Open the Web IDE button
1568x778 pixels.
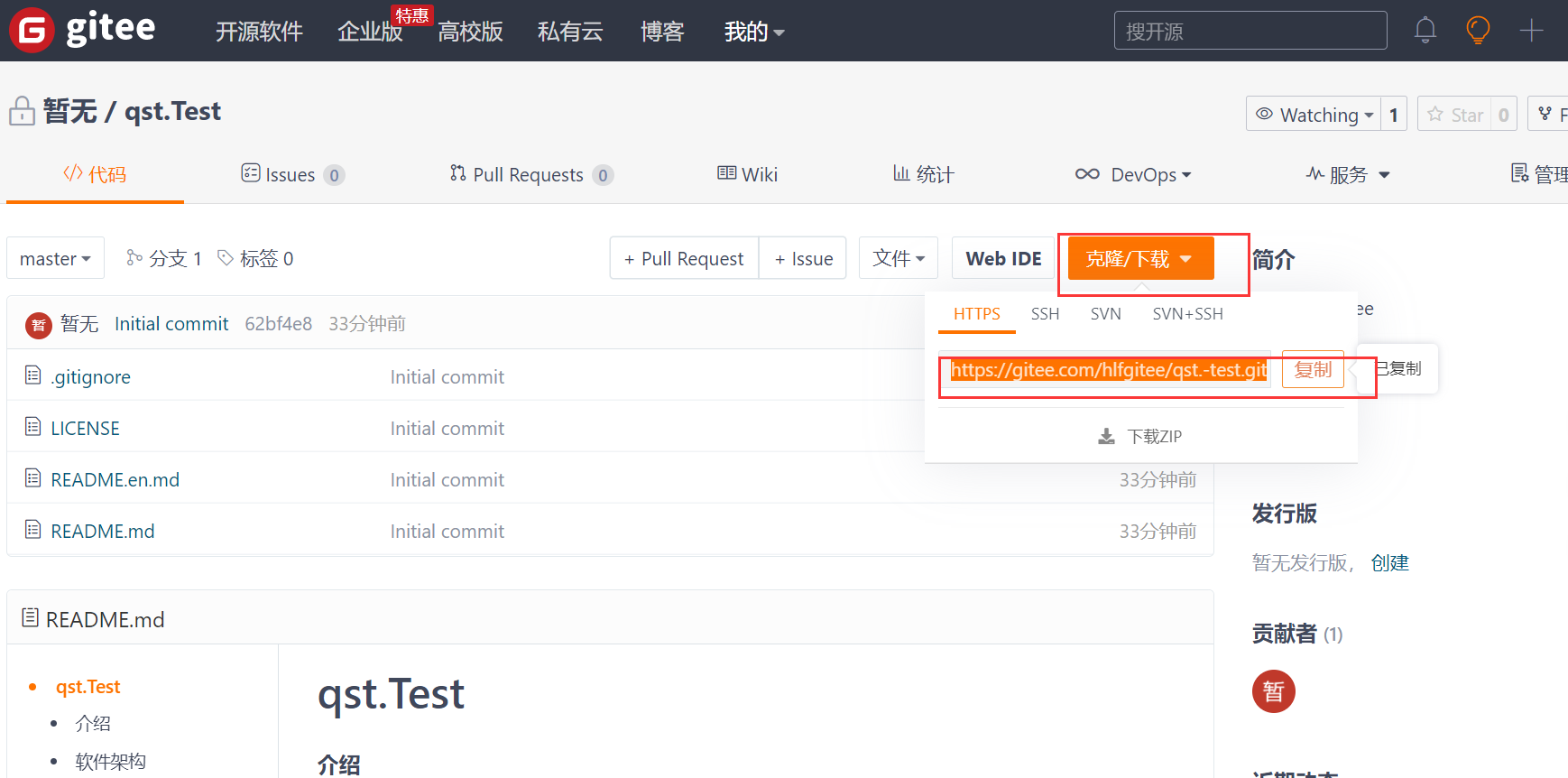(1003, 258)
